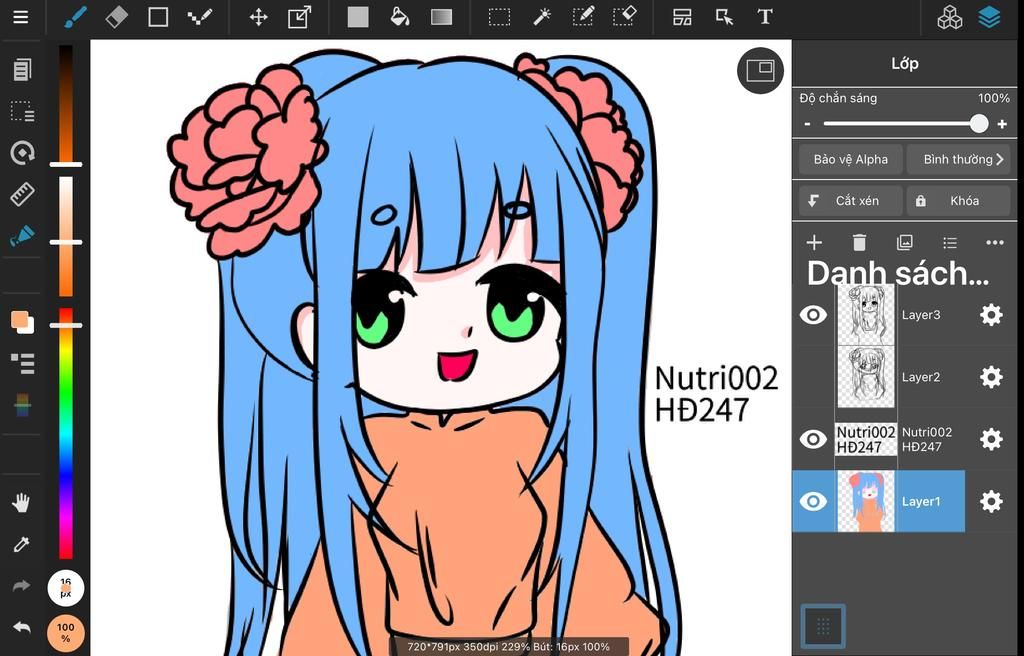Select the Nutri002 HĐ247 layer thumbnail
Viewport: 1024px width, 656px height.
[x=866, y=439]
